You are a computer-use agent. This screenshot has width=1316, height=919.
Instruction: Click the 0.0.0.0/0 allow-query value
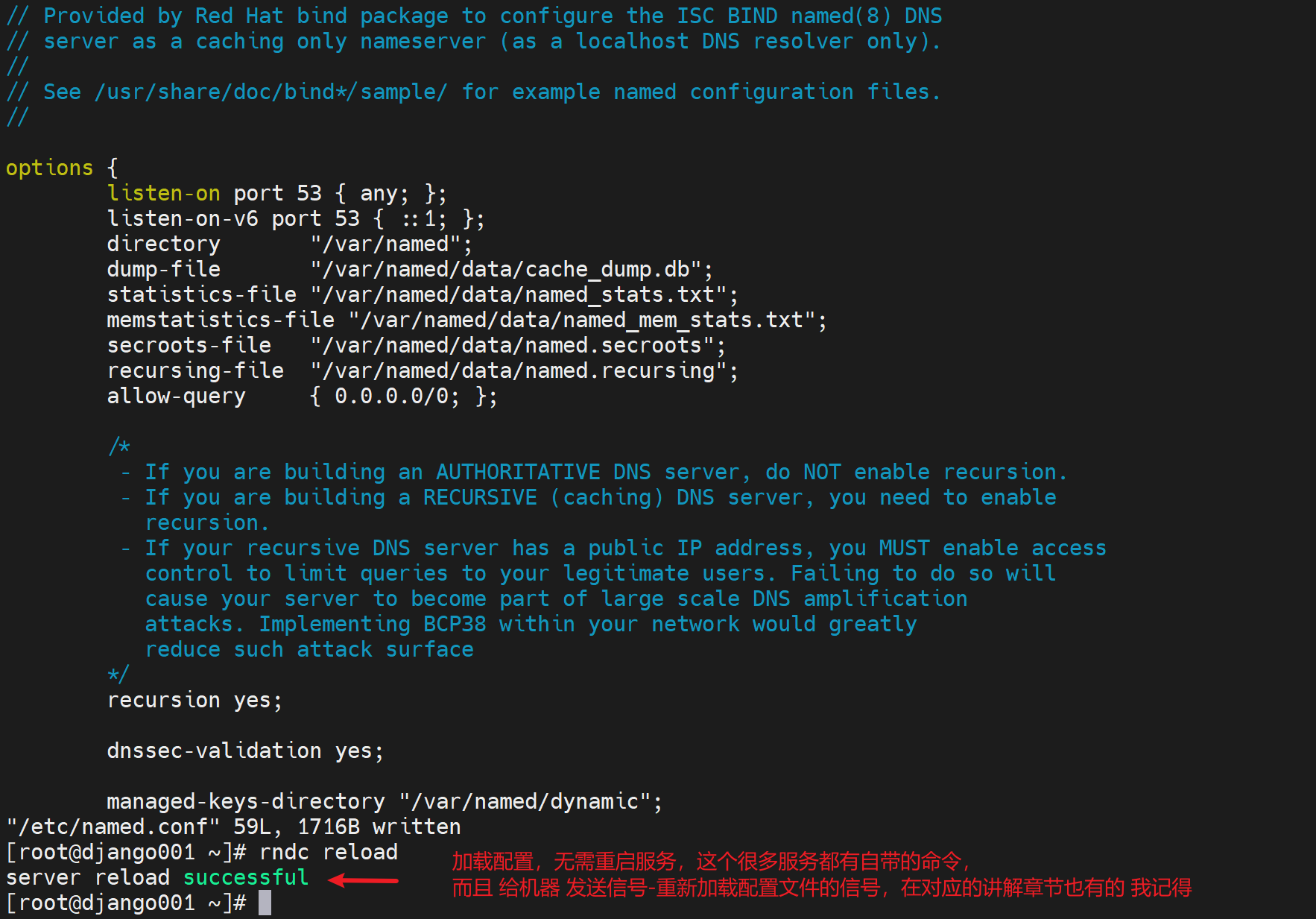(396, 396)
